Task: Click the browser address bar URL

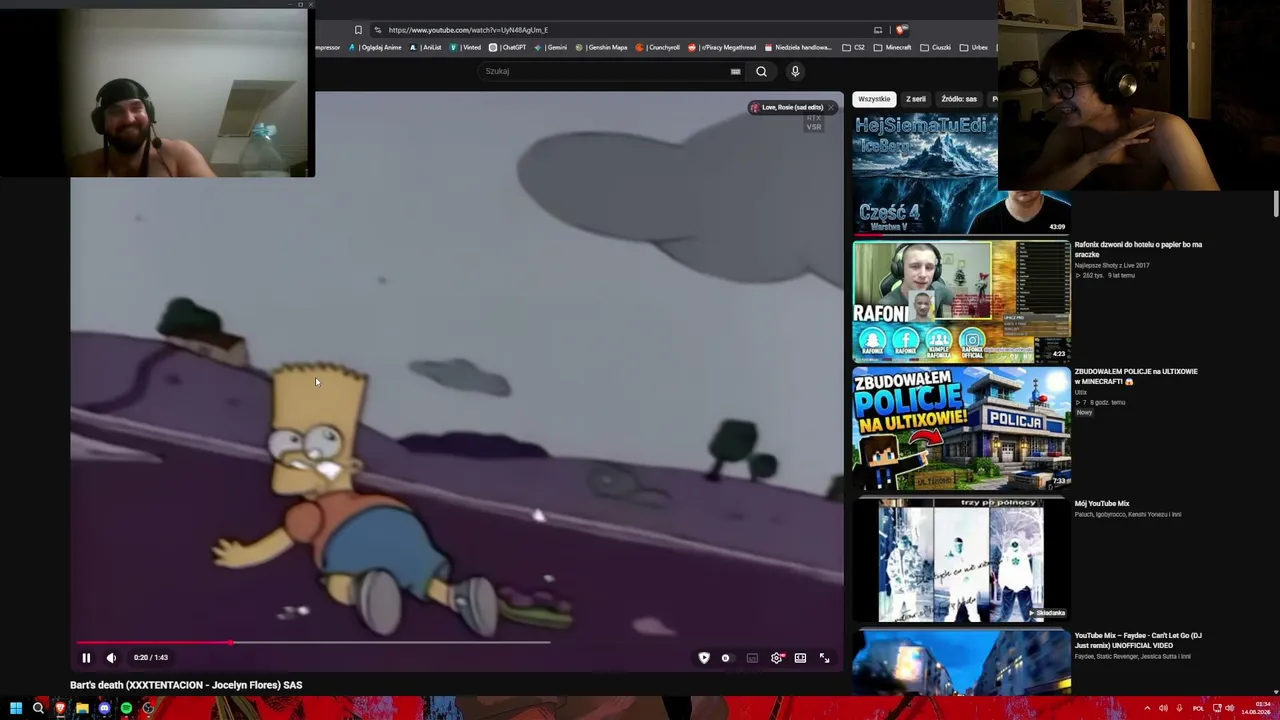Action: [x=468, y=30]
